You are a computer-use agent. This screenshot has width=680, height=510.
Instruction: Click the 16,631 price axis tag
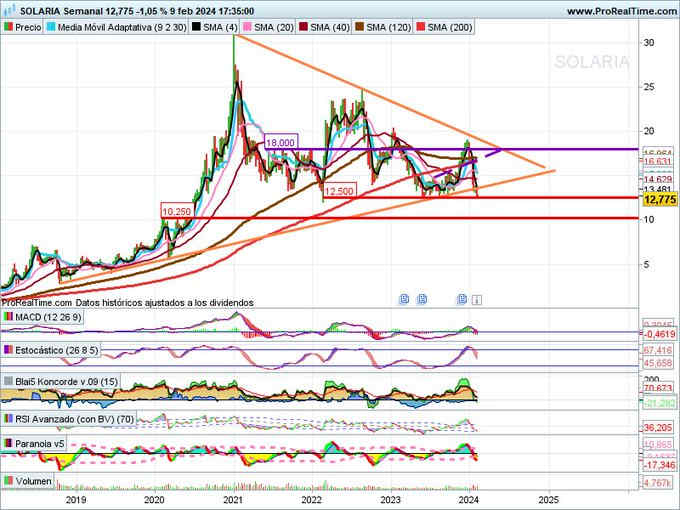pyautogui.click(x=657, y=161)
